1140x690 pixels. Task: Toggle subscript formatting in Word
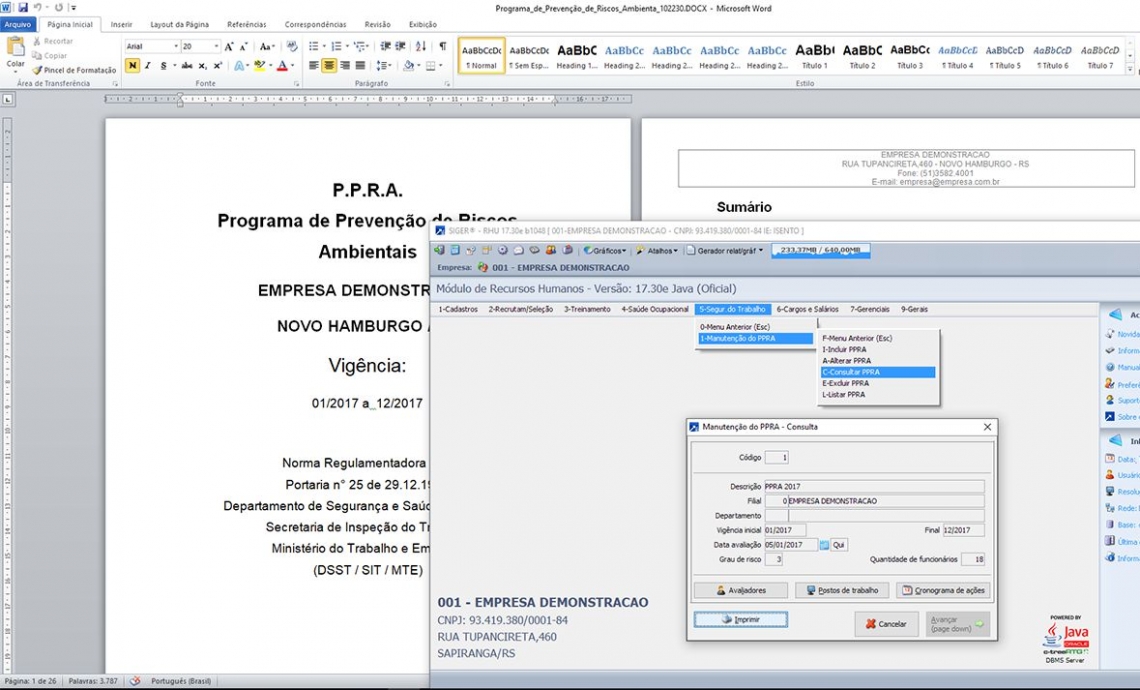[203, 65]
